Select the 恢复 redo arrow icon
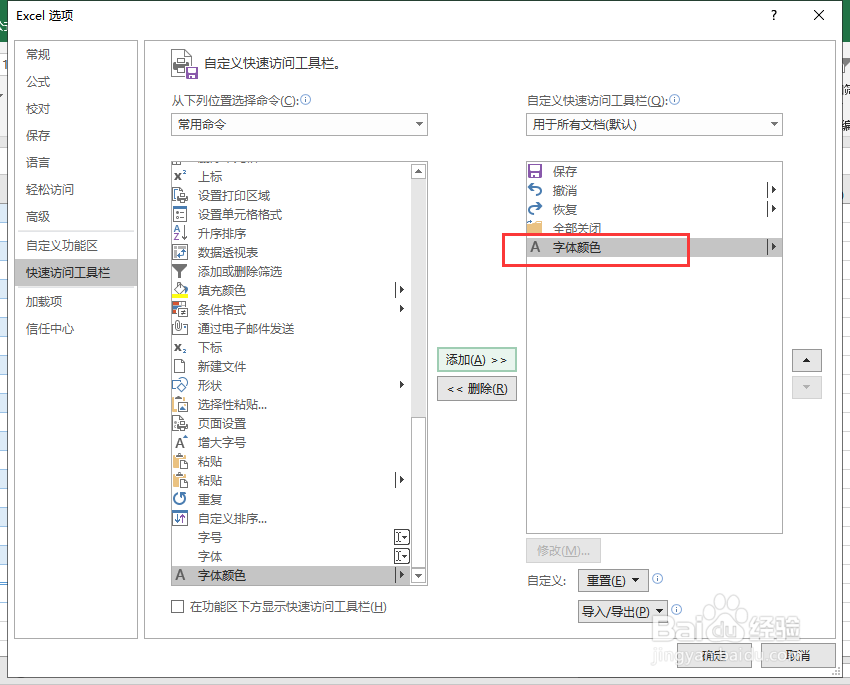The width and height of the screenshot is (850, 685). (535, 209)
